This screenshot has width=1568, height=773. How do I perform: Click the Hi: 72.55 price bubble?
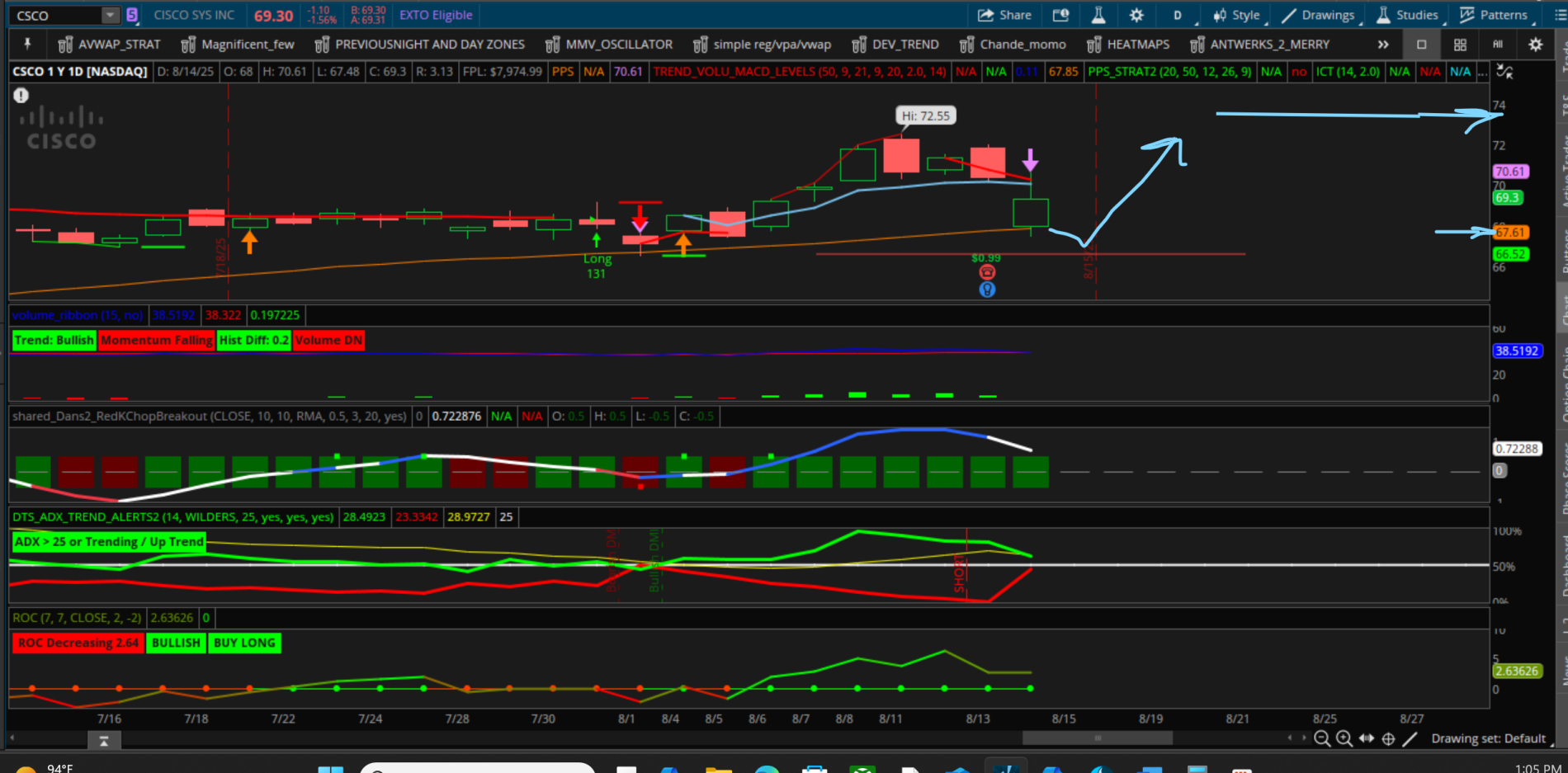(x=925, y=115)
